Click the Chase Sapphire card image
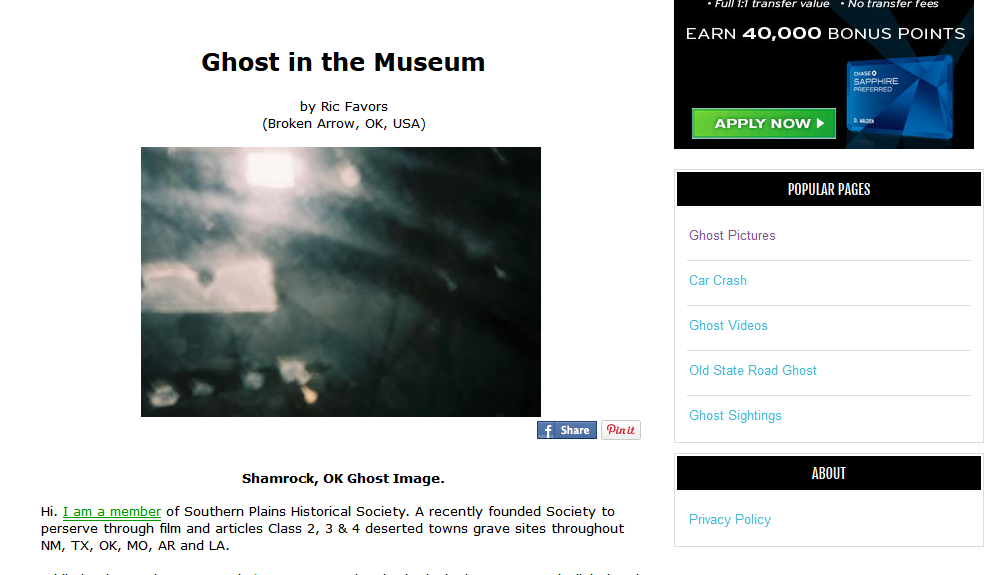Screen dimensions: 998x575 (x=899, y=99)
